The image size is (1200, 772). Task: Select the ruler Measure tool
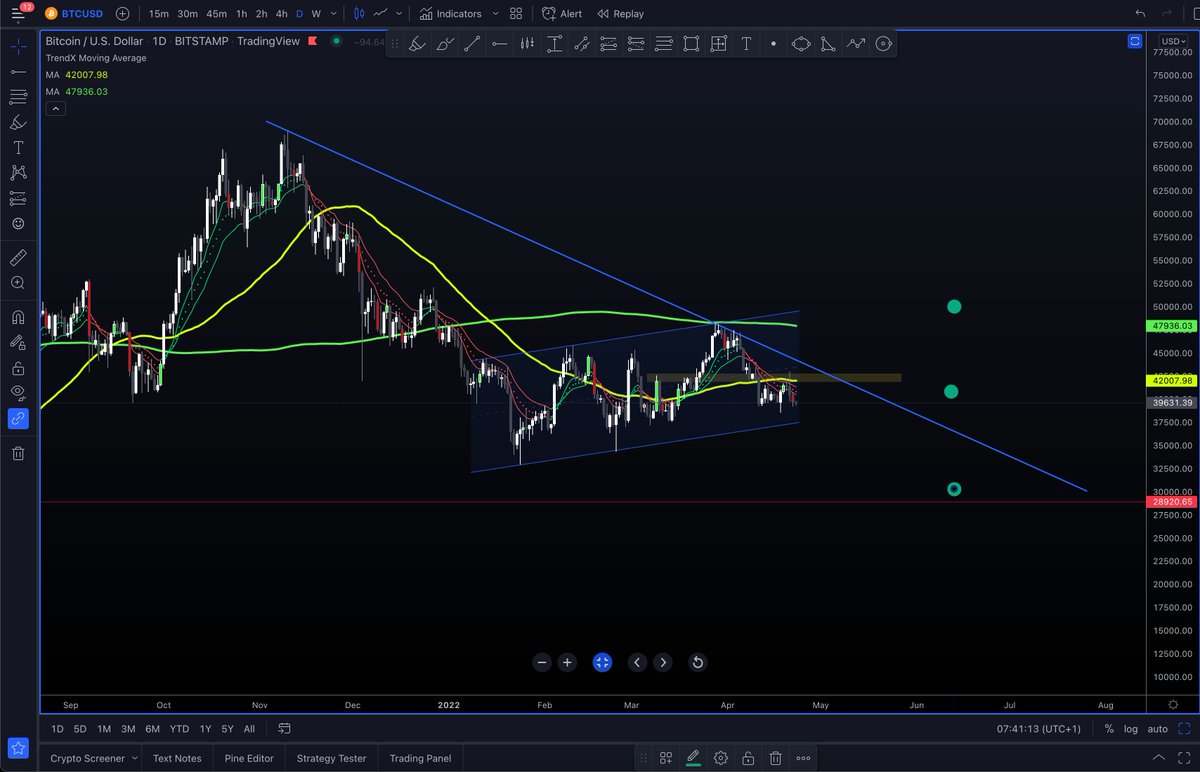(x=18, y=257)
